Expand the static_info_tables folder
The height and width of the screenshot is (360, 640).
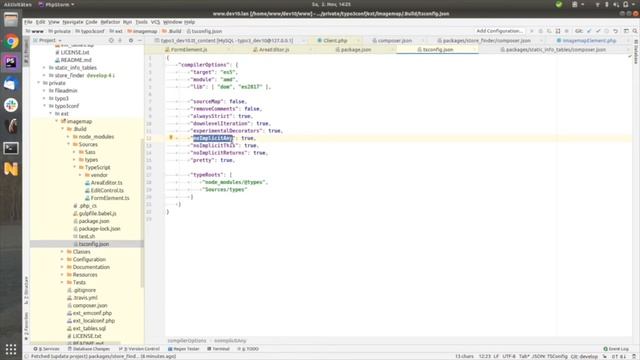click(44, 68)
